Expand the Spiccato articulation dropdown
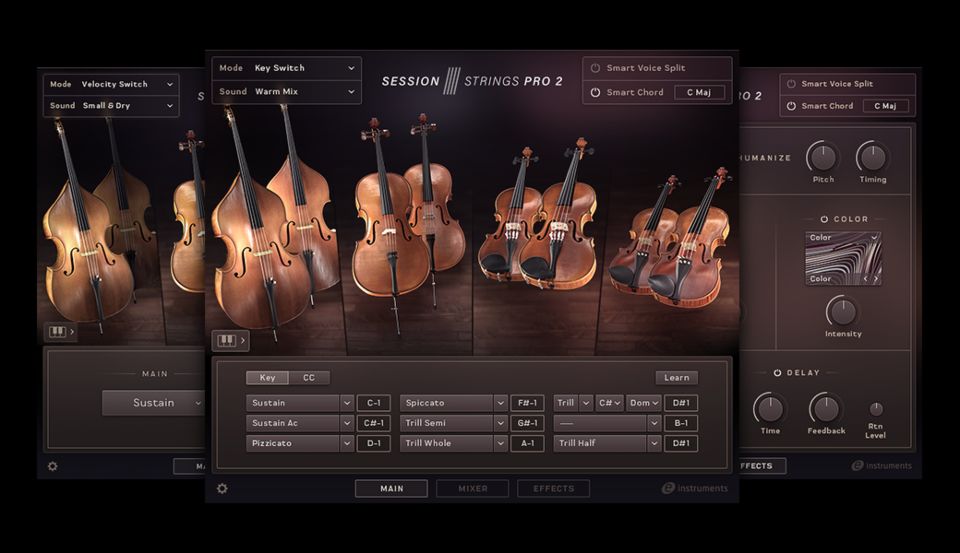The image size is (960, 553). (500, 403)
